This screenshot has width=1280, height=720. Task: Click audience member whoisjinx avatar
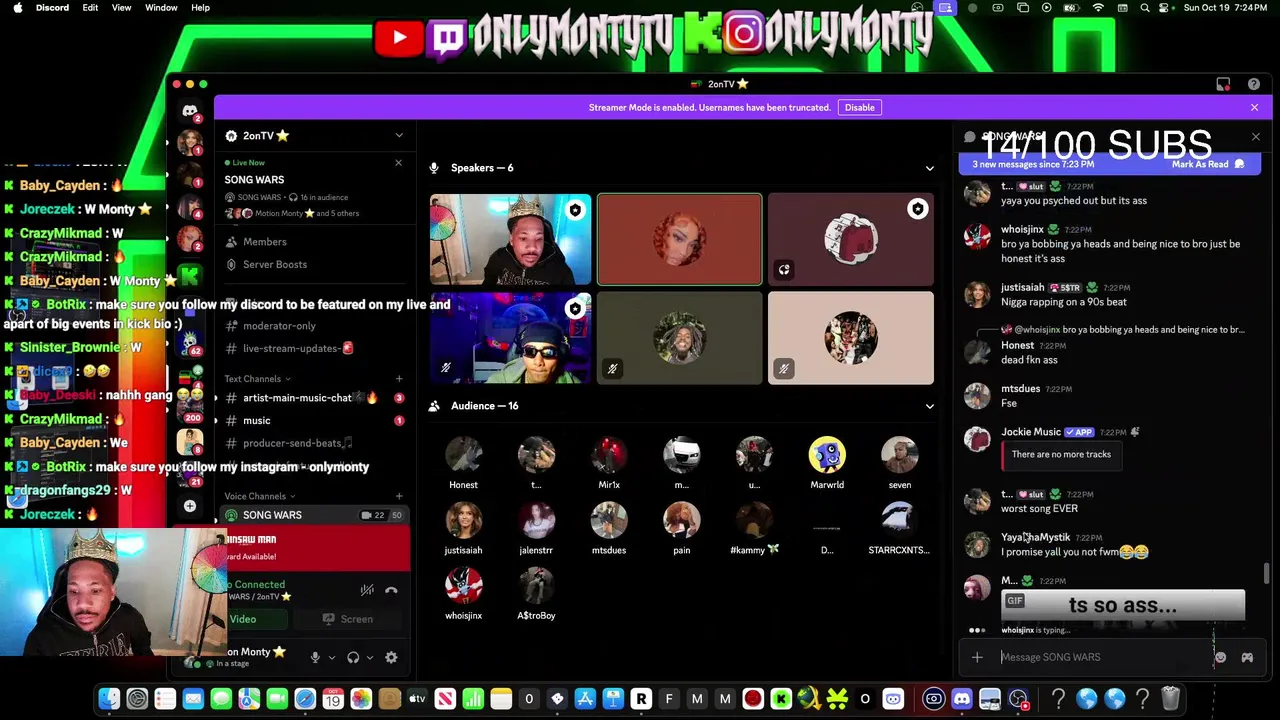pyautogui.click(x=463, y=586)
